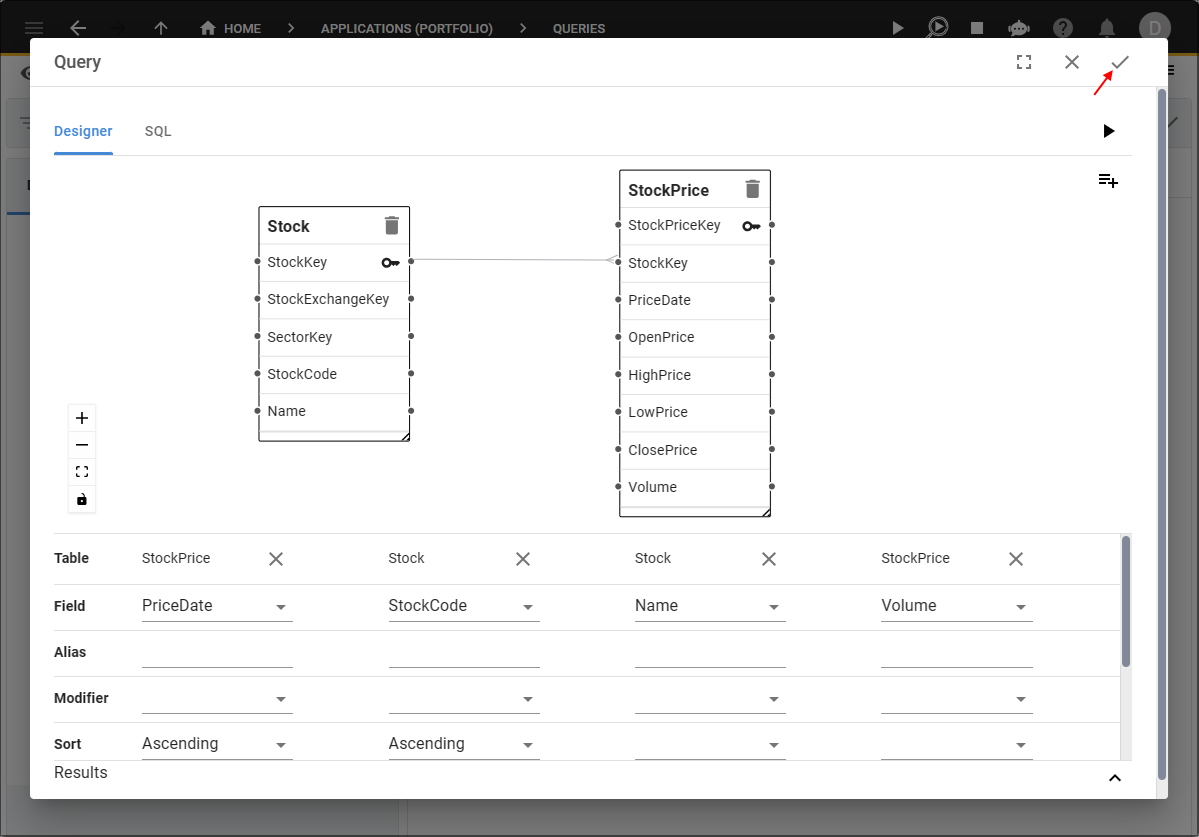
Task: Click Alias field for Volume column
Action: click(x=957, y=653)
